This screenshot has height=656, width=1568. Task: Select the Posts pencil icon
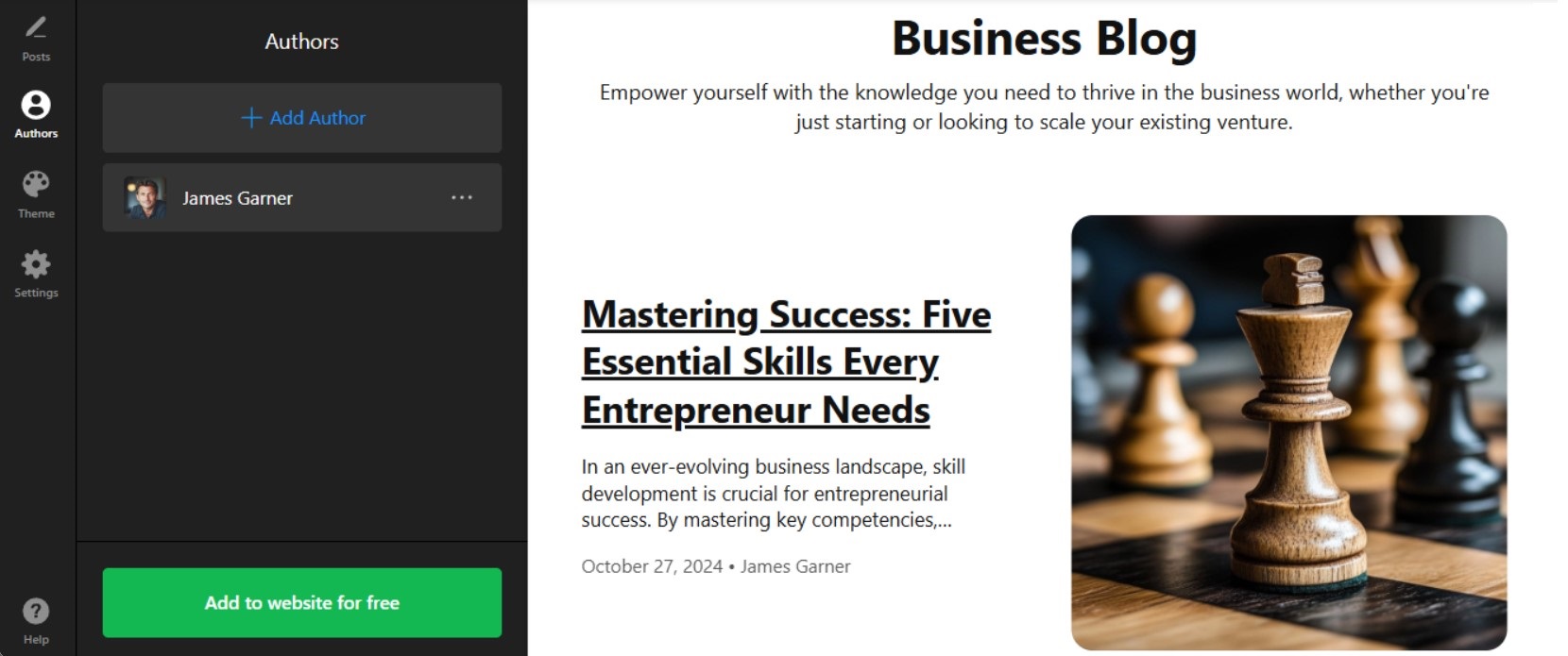tap(35, 28)
